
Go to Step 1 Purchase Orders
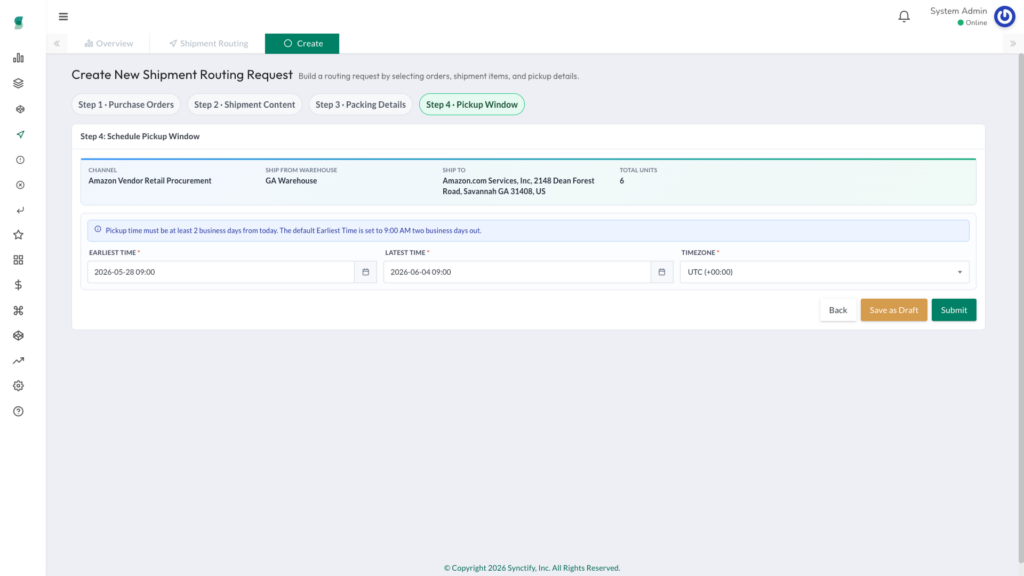(126, 104)
